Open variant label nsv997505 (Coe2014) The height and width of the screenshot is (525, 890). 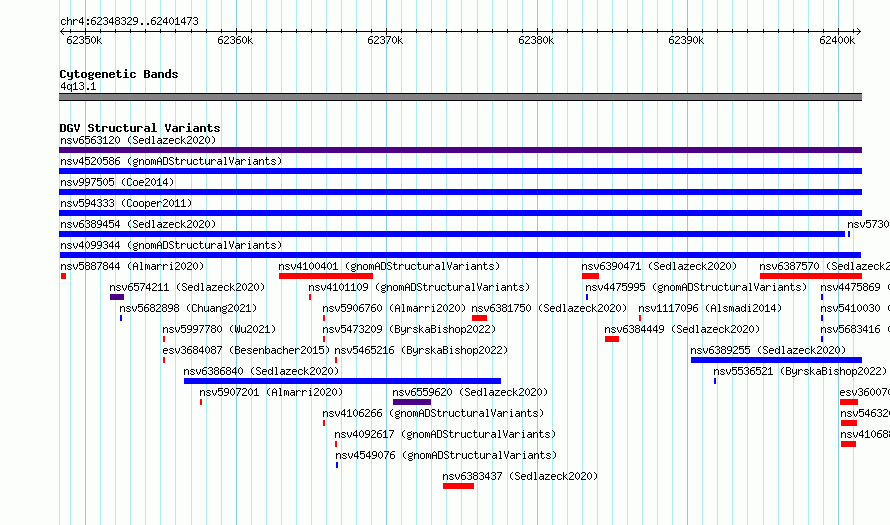click(117, 182)
